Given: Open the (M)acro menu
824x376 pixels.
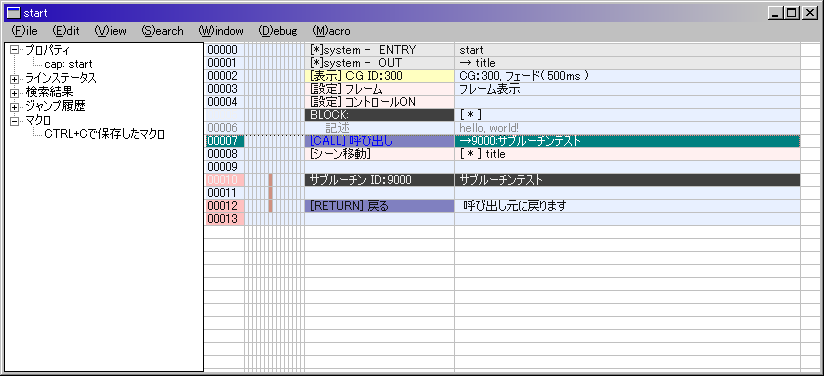Looking at the screenshot, I should 331,31.
